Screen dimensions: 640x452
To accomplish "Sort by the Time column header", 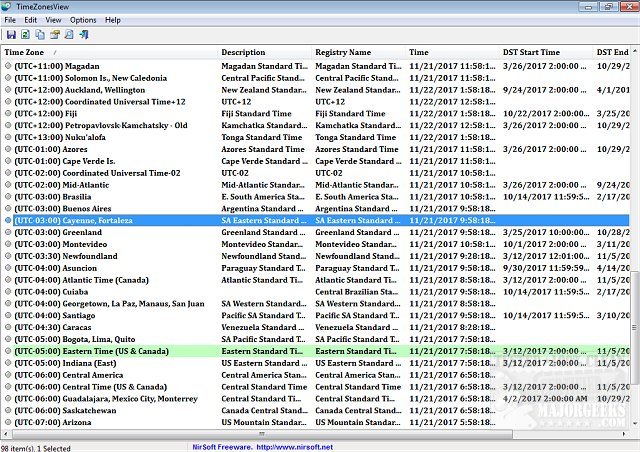I will [452, 52].
